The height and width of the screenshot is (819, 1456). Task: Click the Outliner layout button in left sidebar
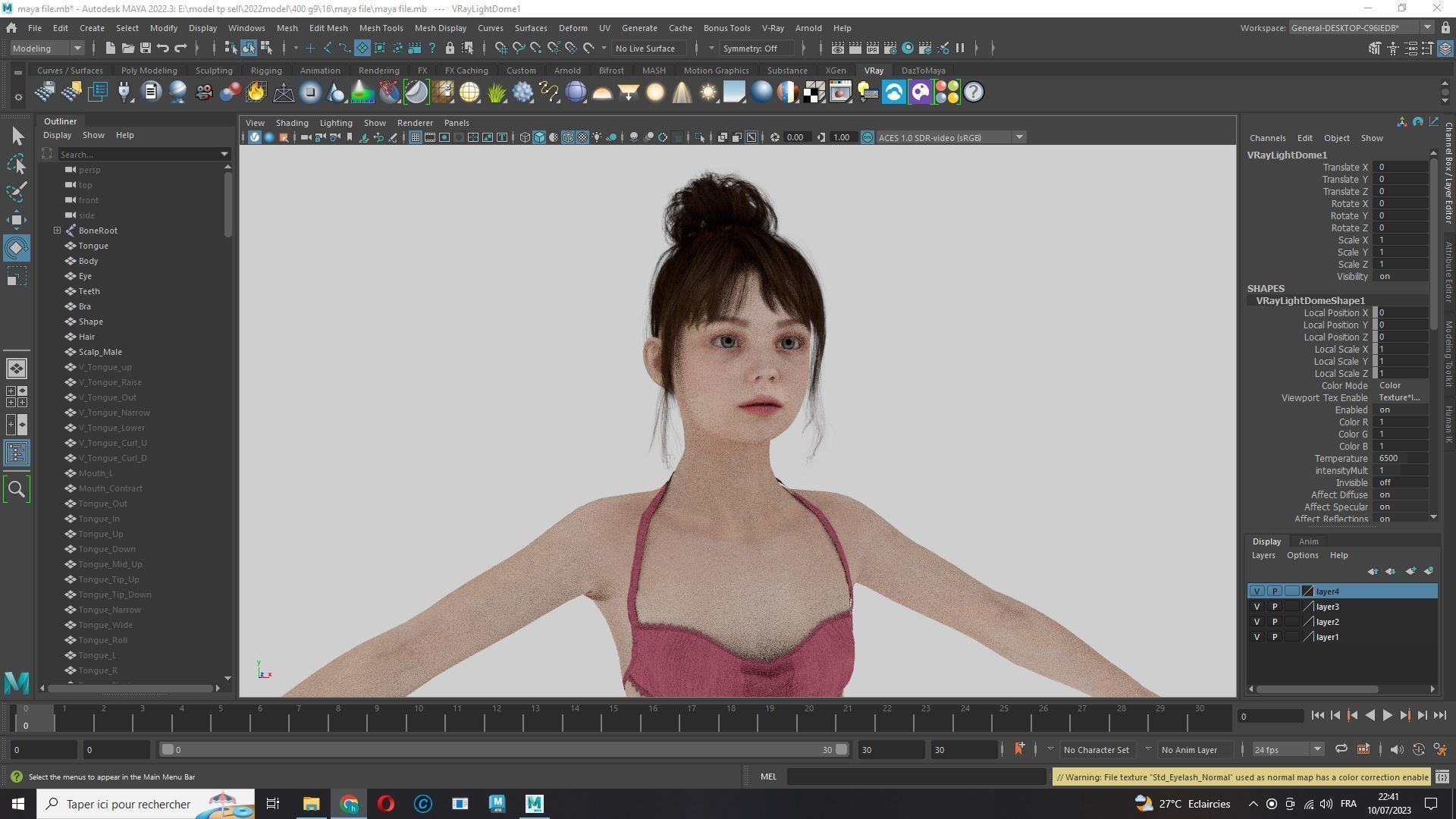point(17,453)
